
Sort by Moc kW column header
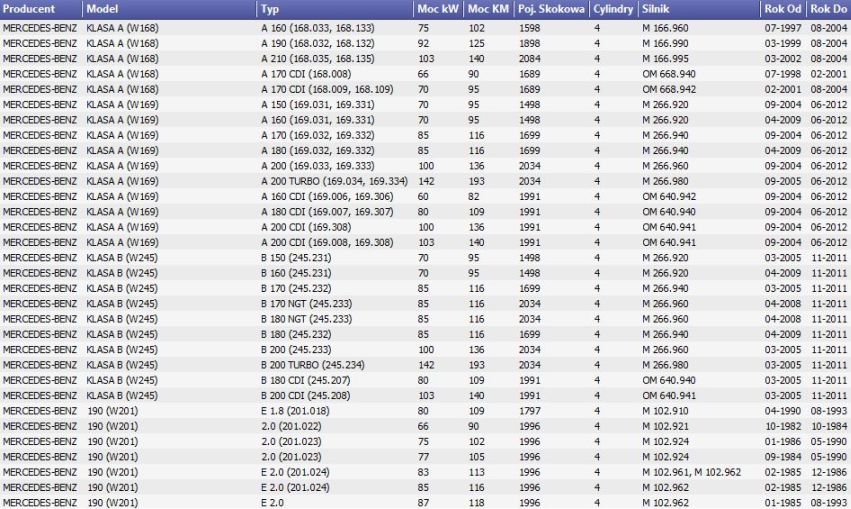[439, 9]
